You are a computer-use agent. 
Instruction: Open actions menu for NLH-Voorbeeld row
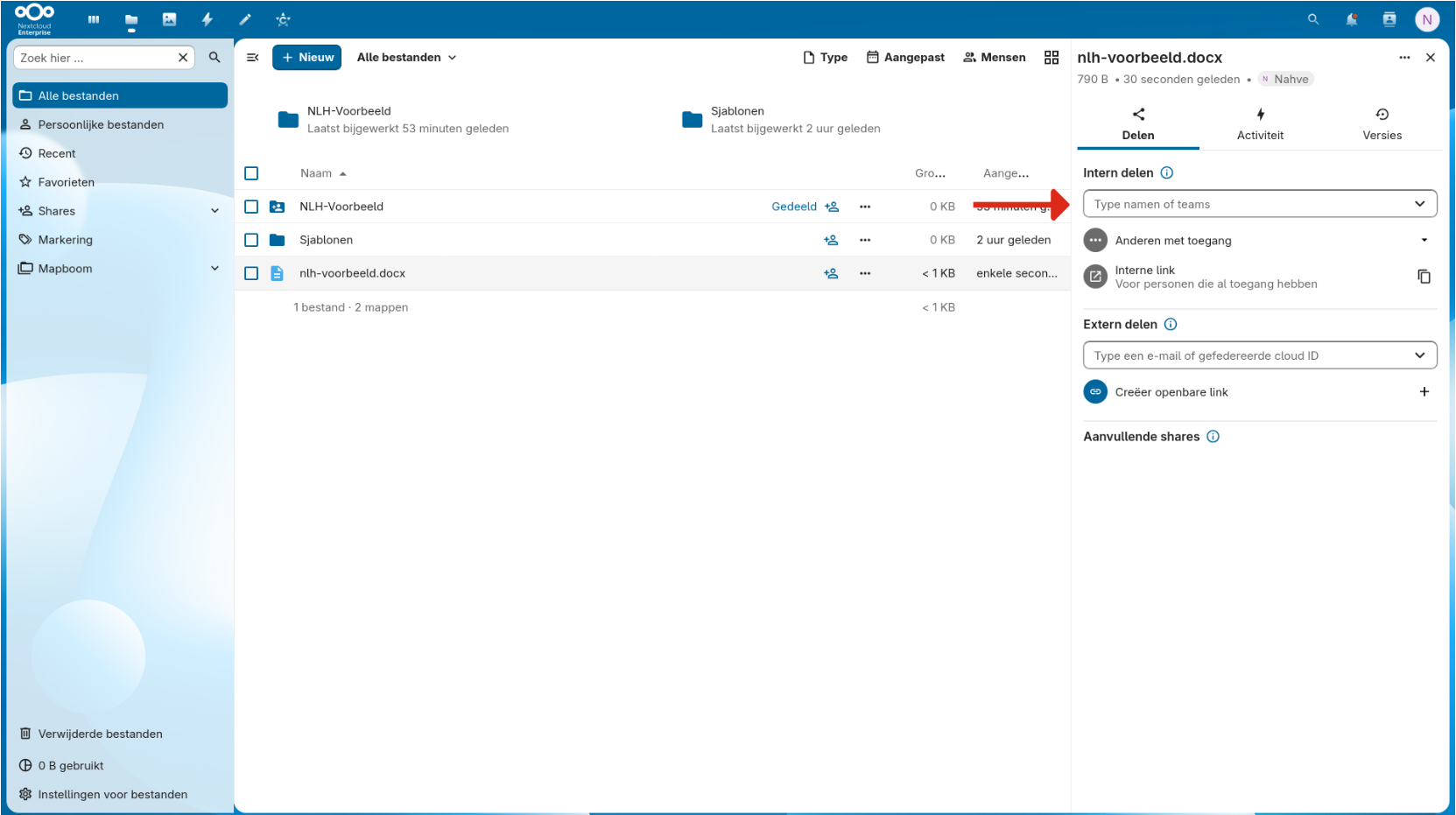coord(865,207)
